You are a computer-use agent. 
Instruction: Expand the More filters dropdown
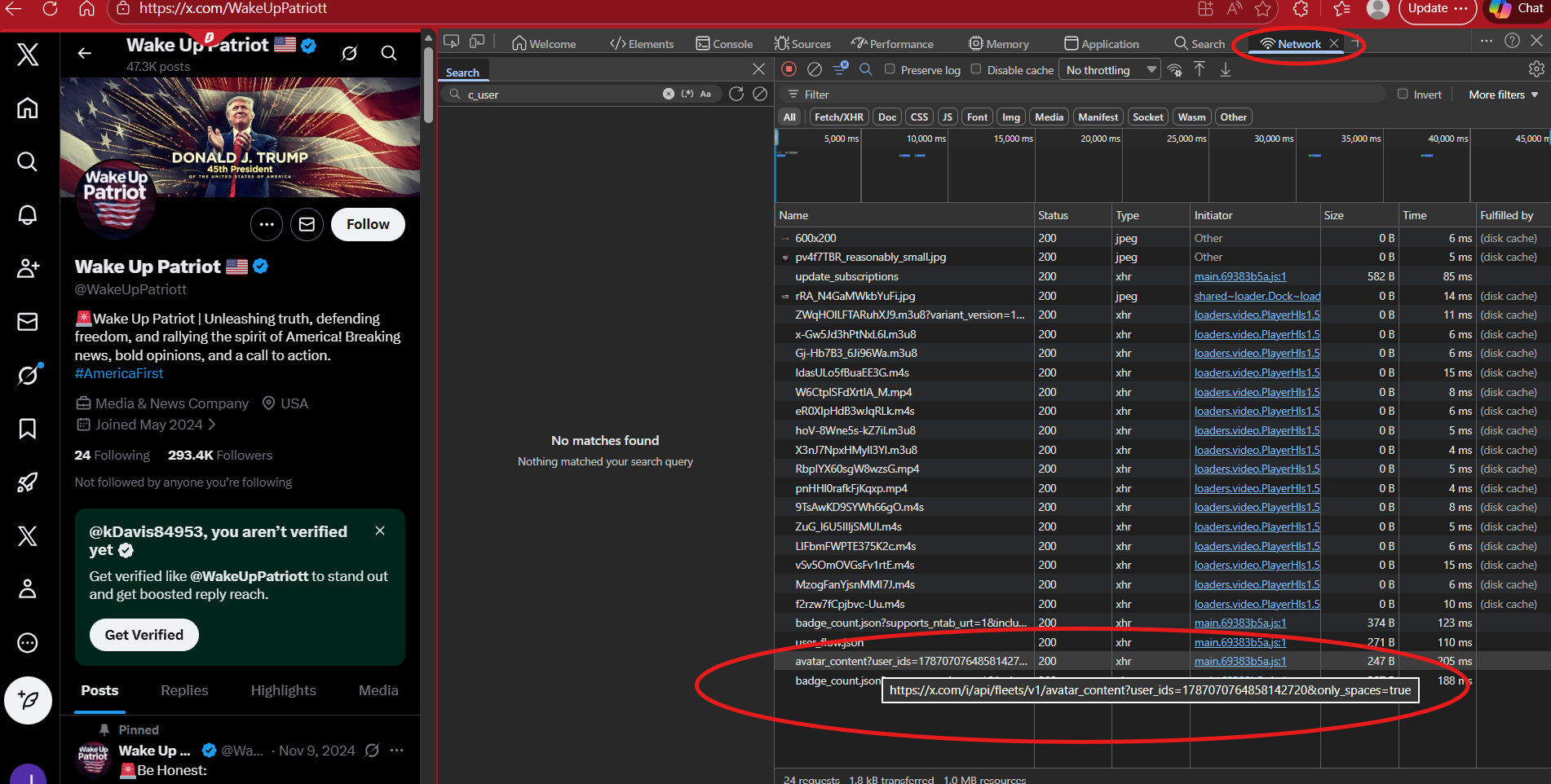click(x=1504, y=95)
